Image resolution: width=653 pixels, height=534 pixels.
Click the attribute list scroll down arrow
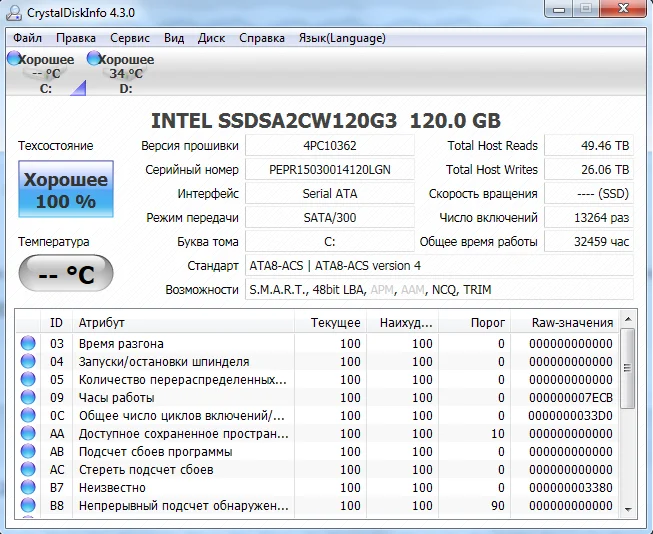(x=628, y=510)
